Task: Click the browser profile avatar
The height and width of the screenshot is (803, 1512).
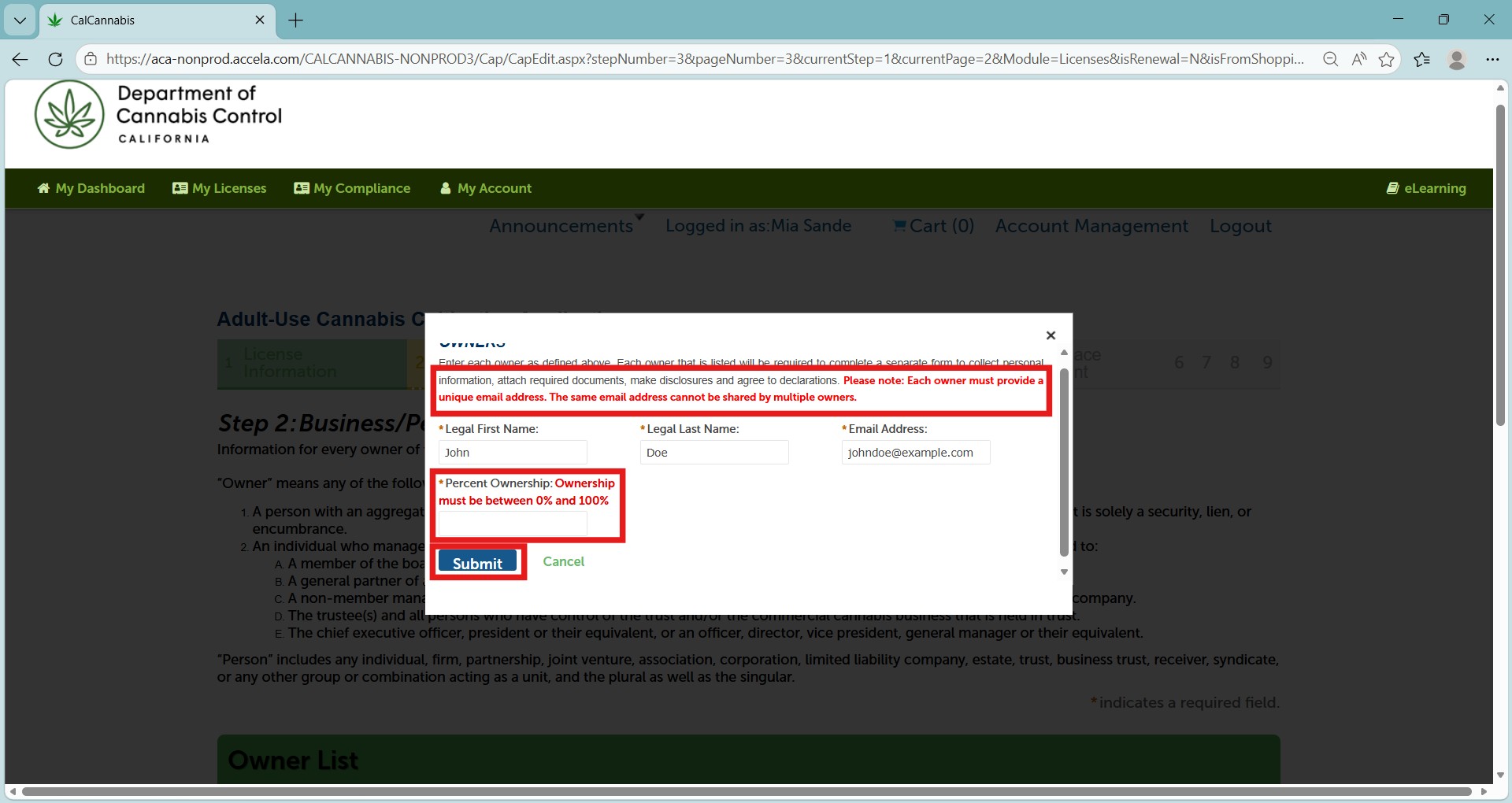Action: pyautogui.click(x=1457, y=59)
